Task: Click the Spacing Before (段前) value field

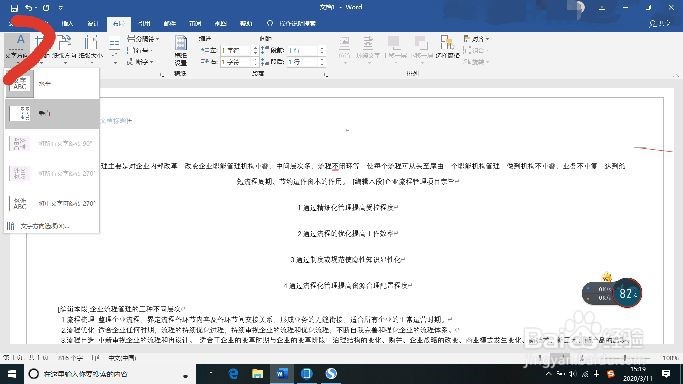Action: [x=303, y=51]
